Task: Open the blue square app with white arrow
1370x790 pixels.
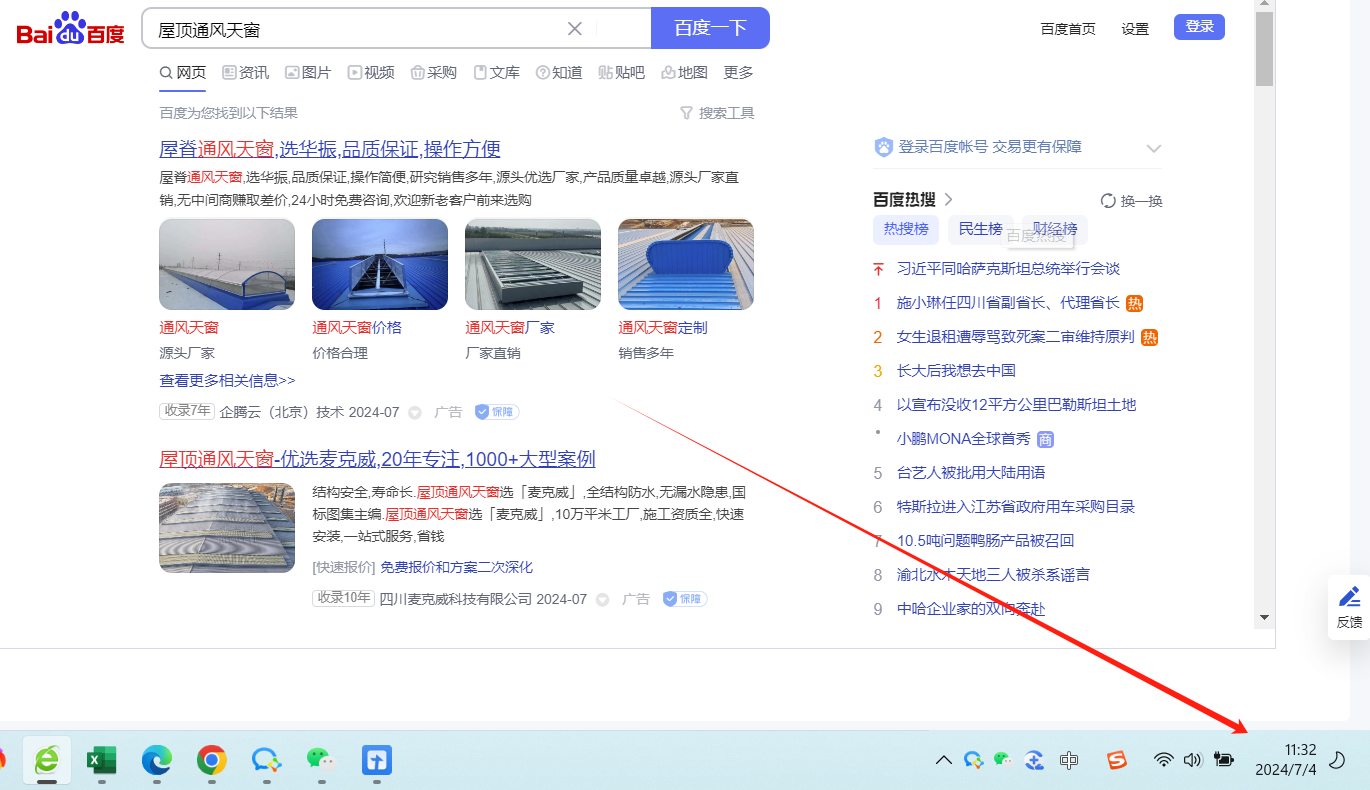Action: (376, 761)
